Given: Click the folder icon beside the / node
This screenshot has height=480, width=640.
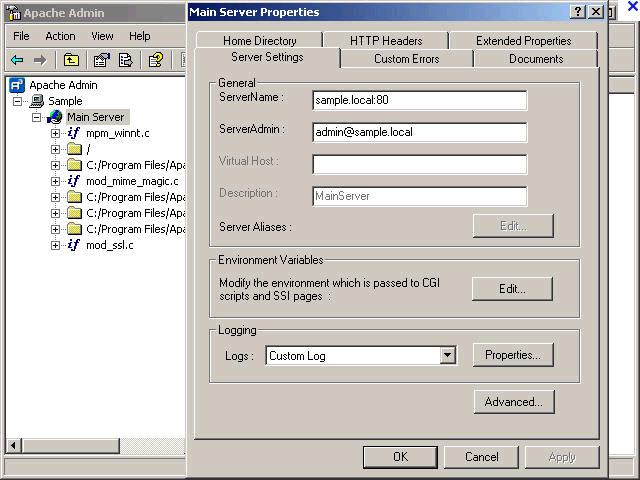Looking at the screenshot, I should coord(74,149).
